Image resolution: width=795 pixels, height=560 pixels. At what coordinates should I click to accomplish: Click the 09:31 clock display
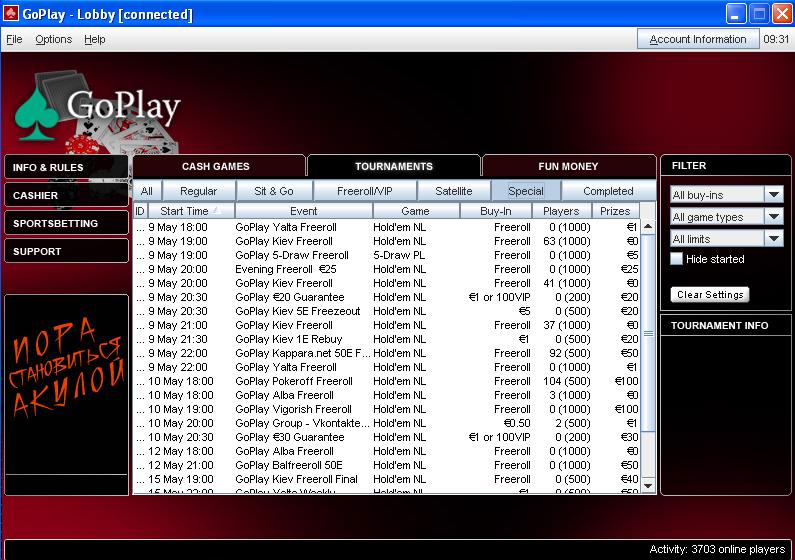pos(776,39)
